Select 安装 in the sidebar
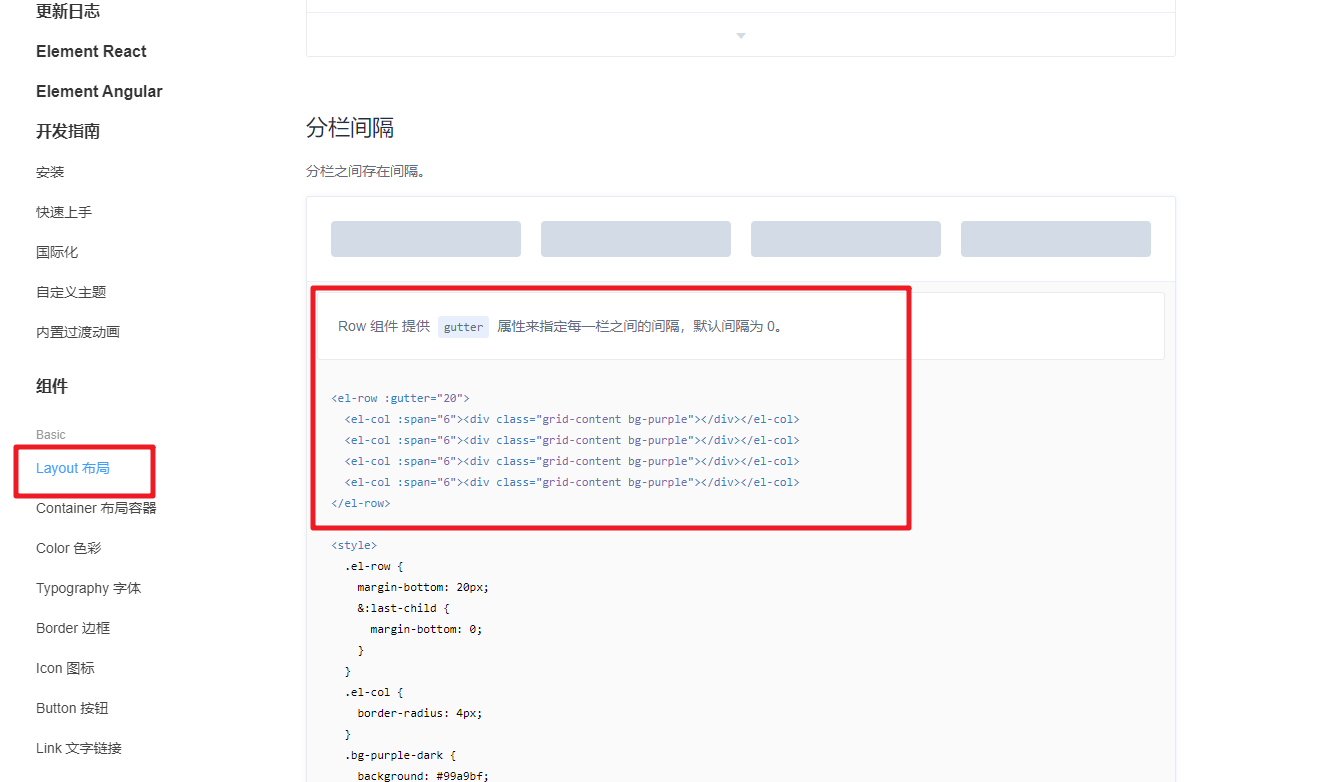 (50, 172)
